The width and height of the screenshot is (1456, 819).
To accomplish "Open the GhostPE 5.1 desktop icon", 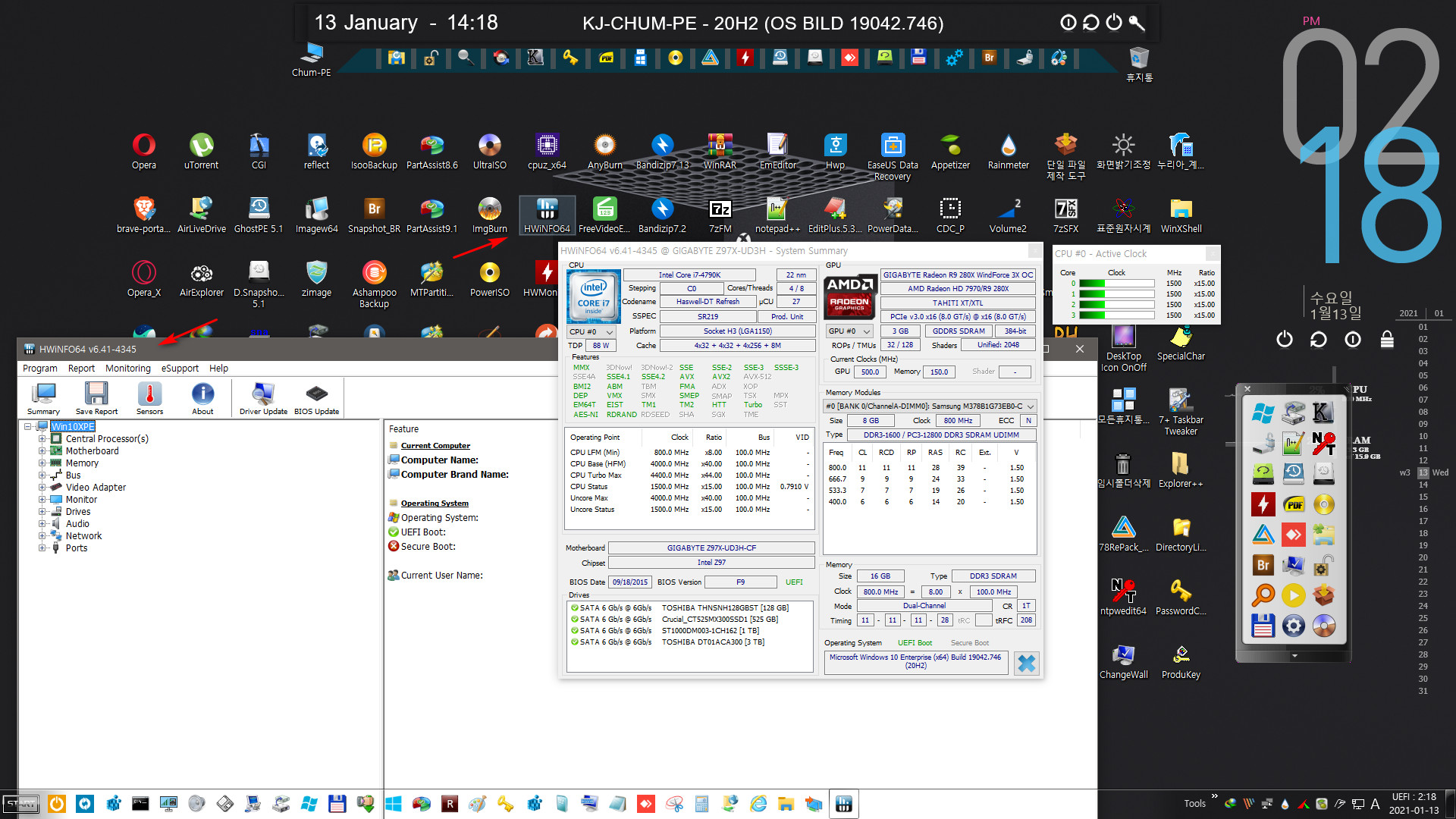I will point(259,215).
